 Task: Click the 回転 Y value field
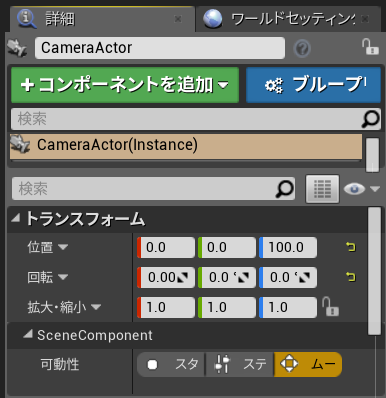[227, 277]
